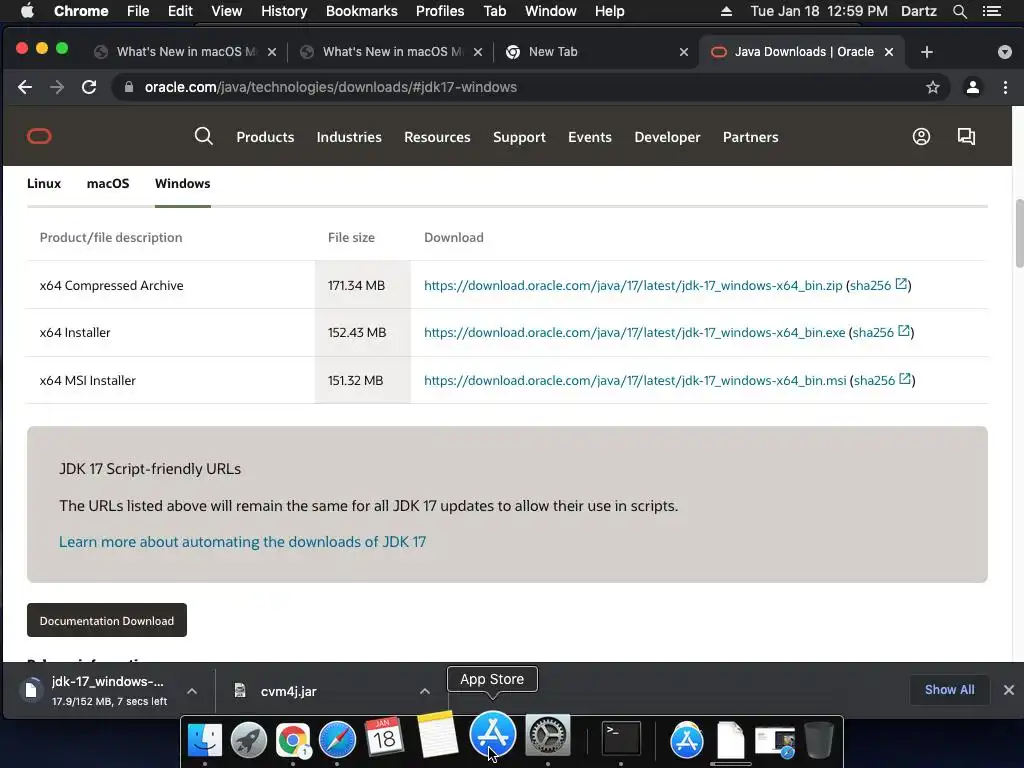Switch to the Linux tab
1024x768 pixels.
(x=44, y=184)
